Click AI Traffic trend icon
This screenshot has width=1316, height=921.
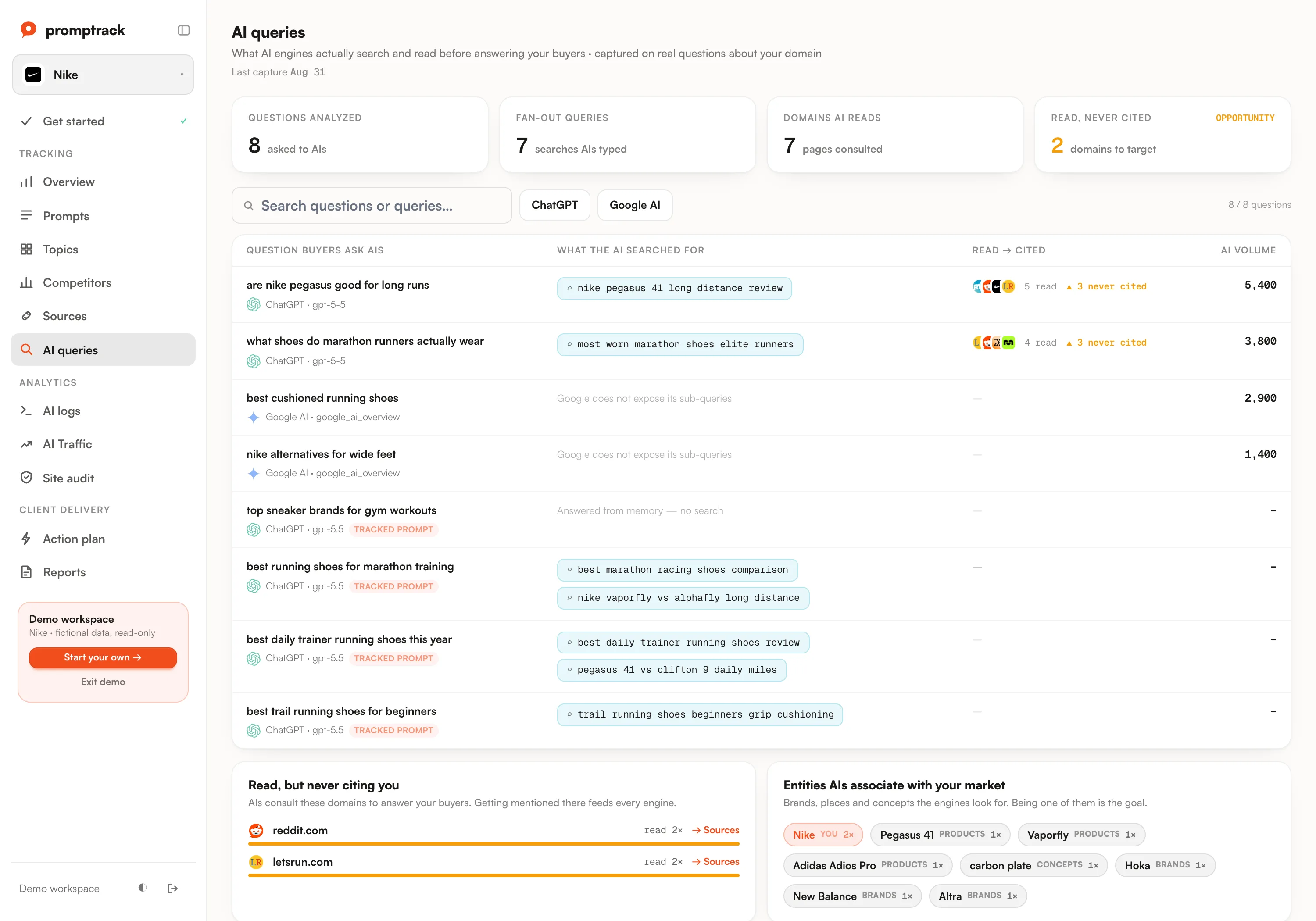pos(26,444)
